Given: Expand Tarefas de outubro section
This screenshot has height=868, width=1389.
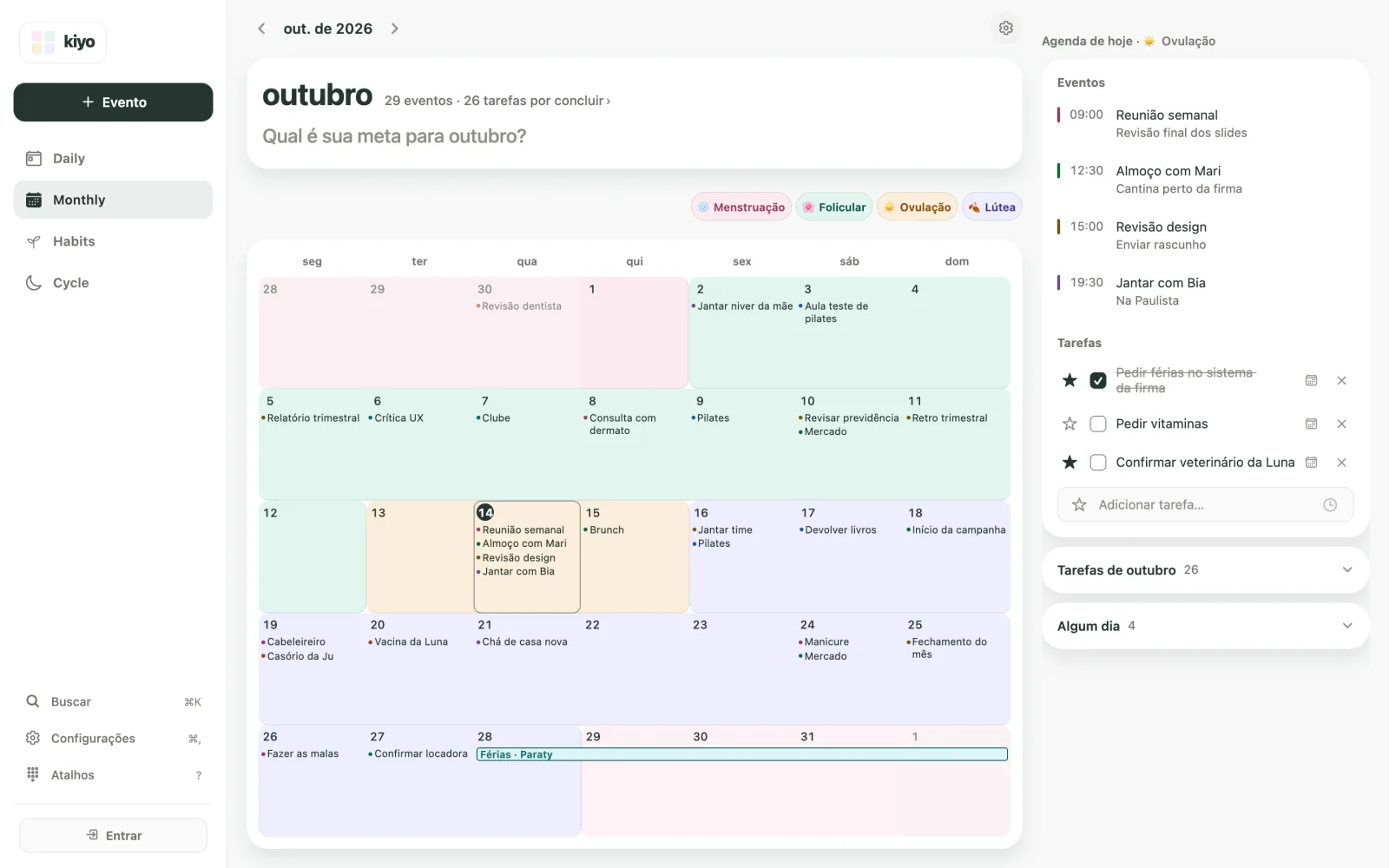Looking at the screenshot, I should pos(1205,570).
